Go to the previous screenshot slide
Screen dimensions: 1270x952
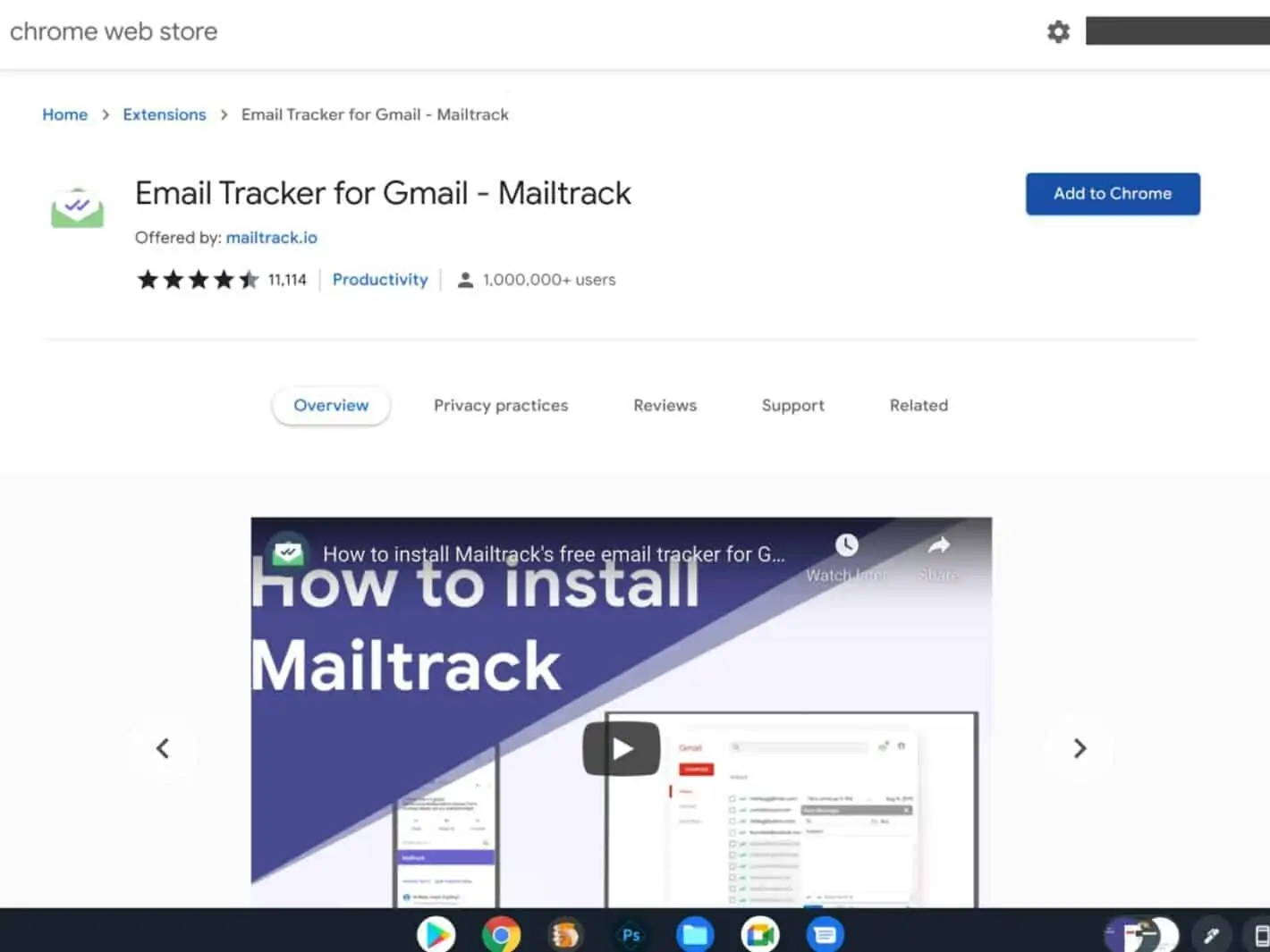(x=163, y=748)
